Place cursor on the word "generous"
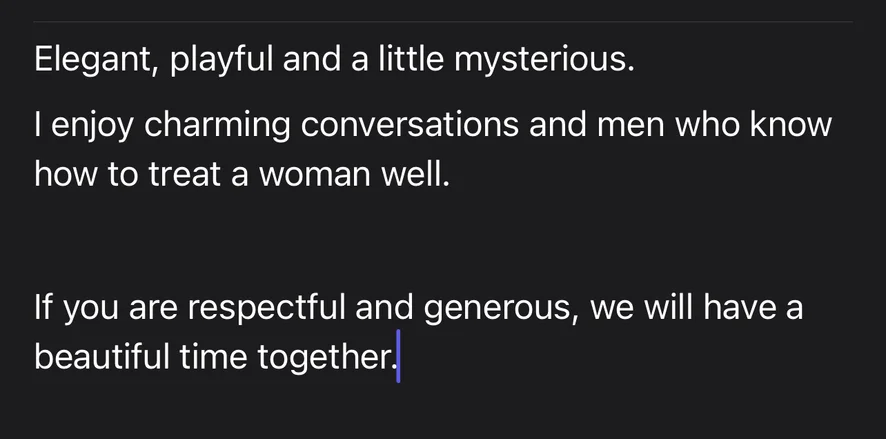This screenshot has width=886, height=439. 498,306
